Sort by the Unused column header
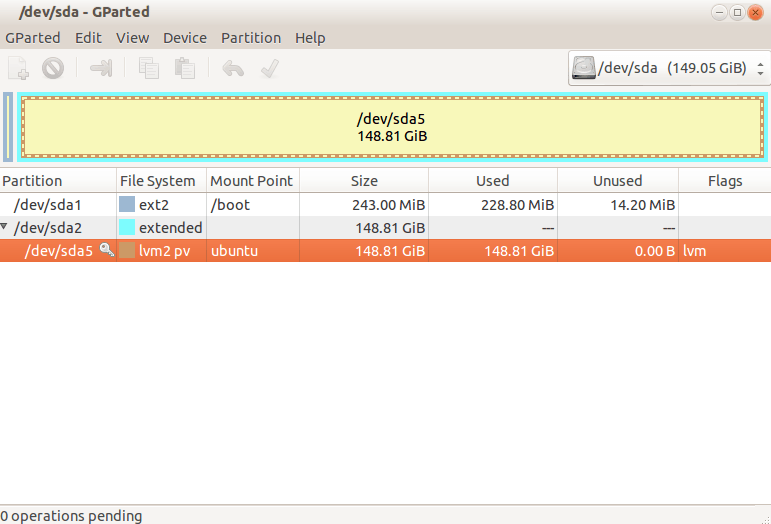771x524 pixels. coord(617,181)
